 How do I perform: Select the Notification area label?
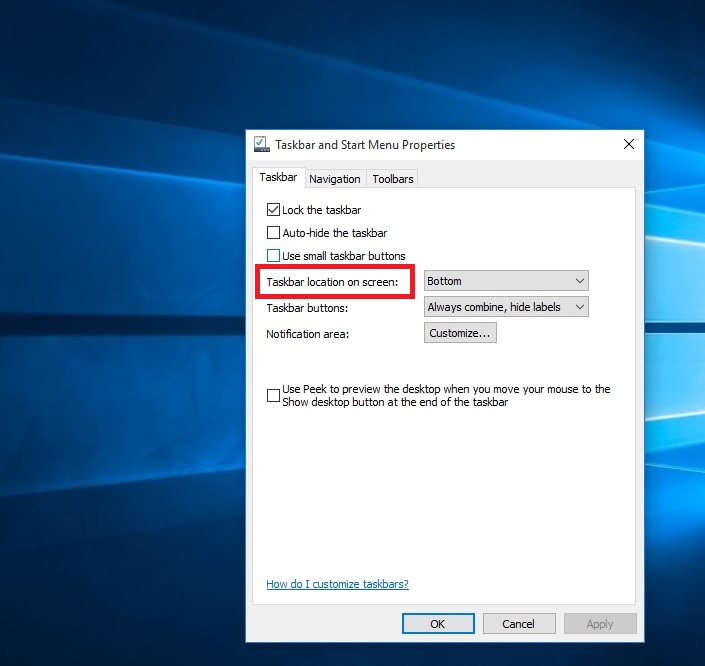tap(307, 334)
